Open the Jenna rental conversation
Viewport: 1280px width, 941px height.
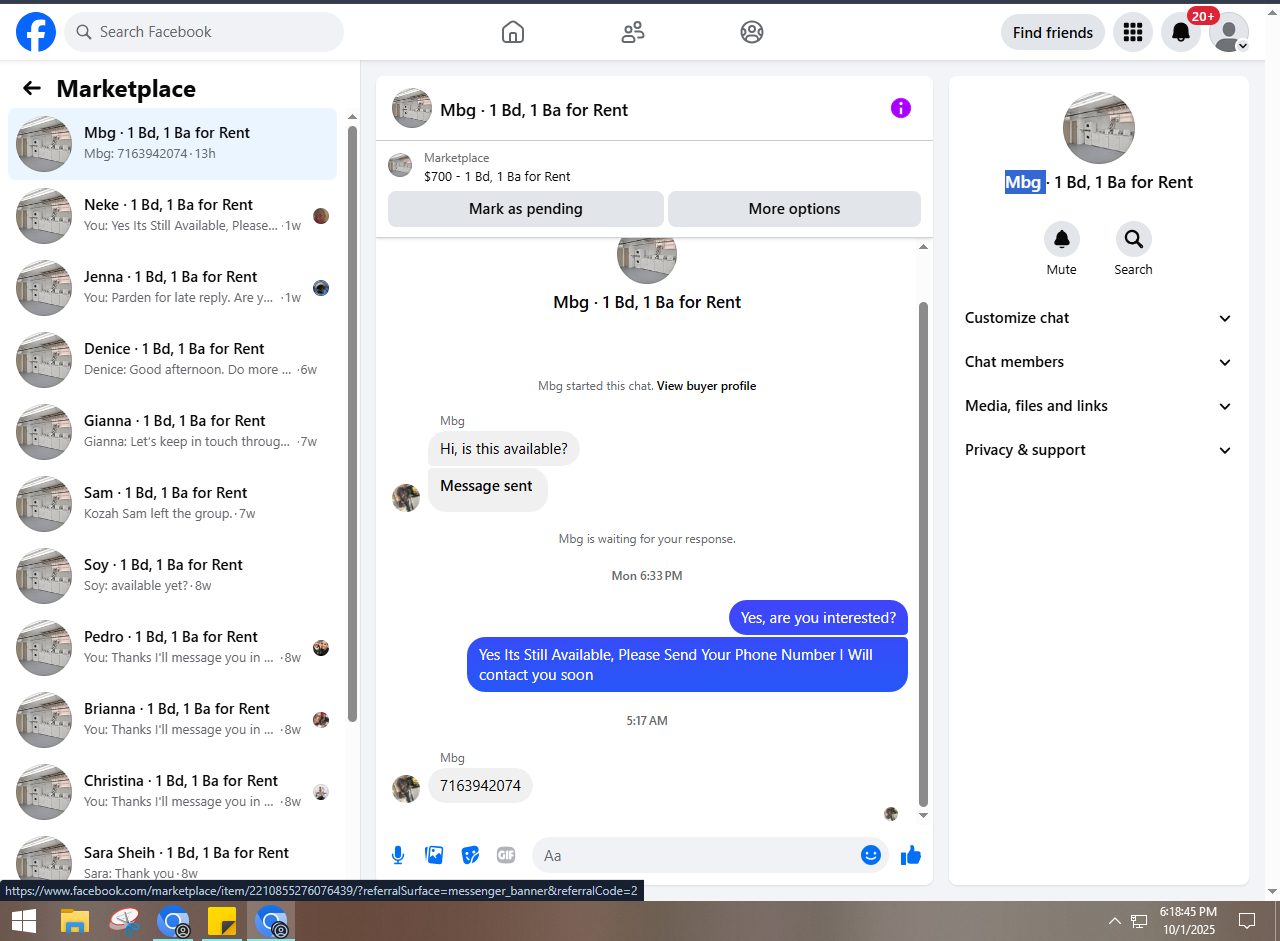[173, 288]
